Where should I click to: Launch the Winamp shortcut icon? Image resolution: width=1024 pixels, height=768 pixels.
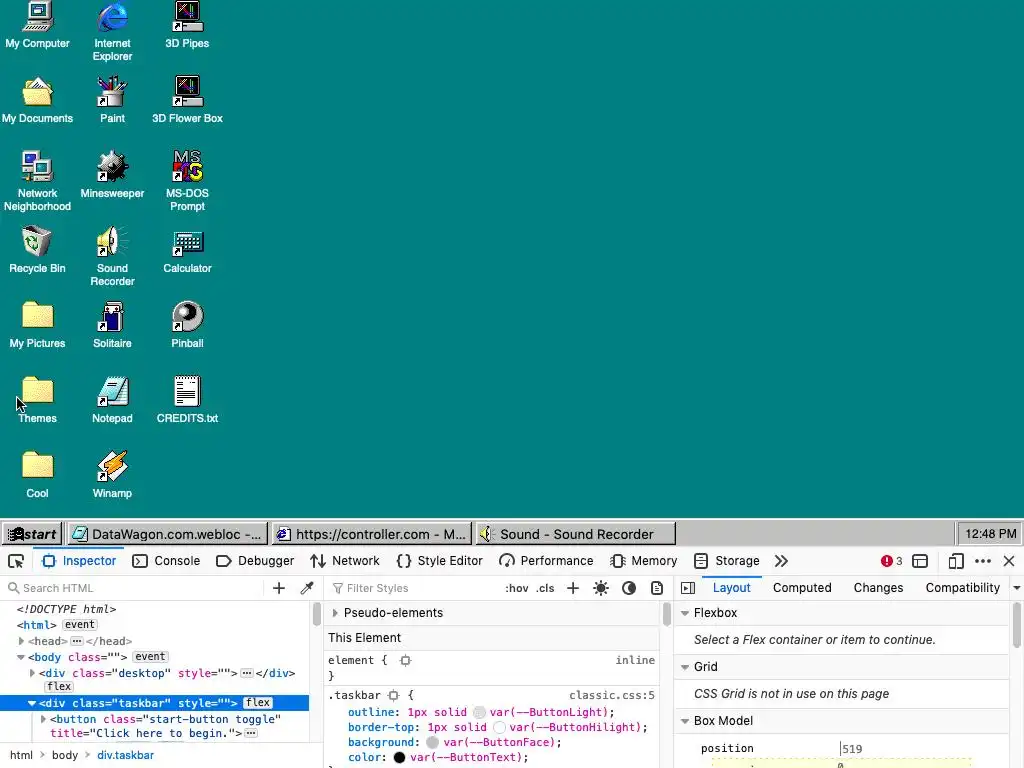coord(112,475)
